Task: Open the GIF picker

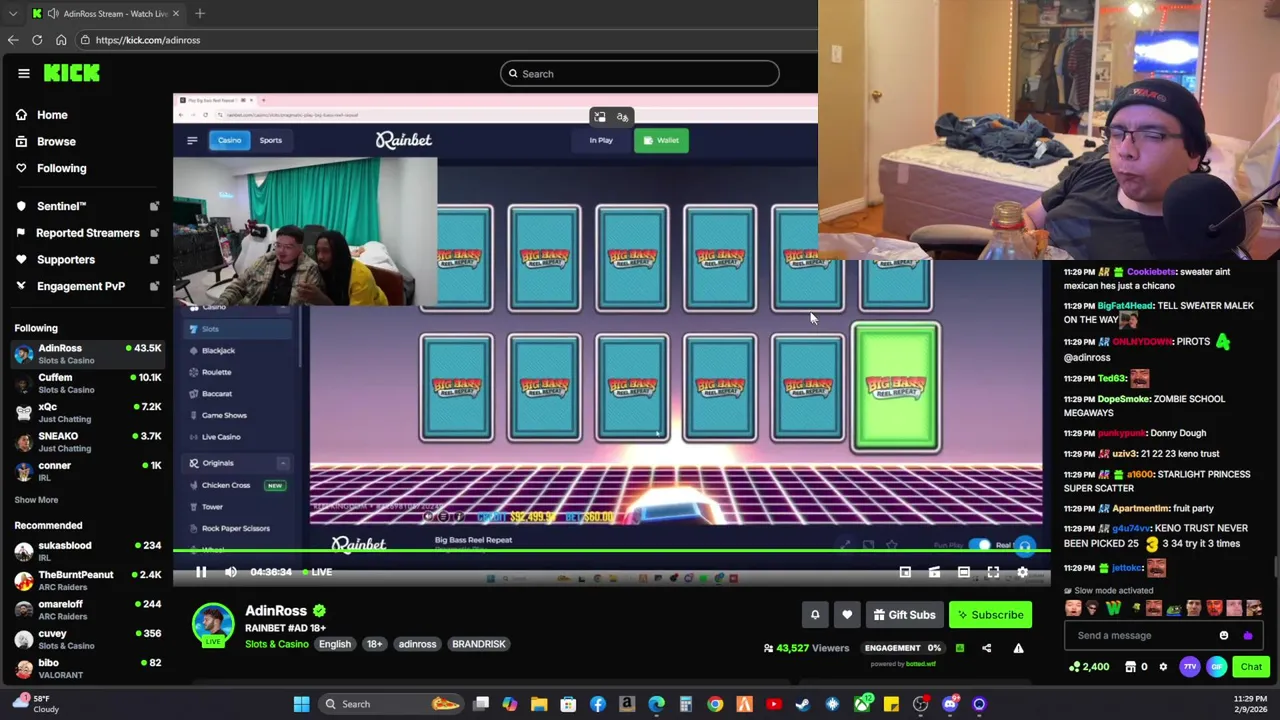Action: pos(1216,667)
